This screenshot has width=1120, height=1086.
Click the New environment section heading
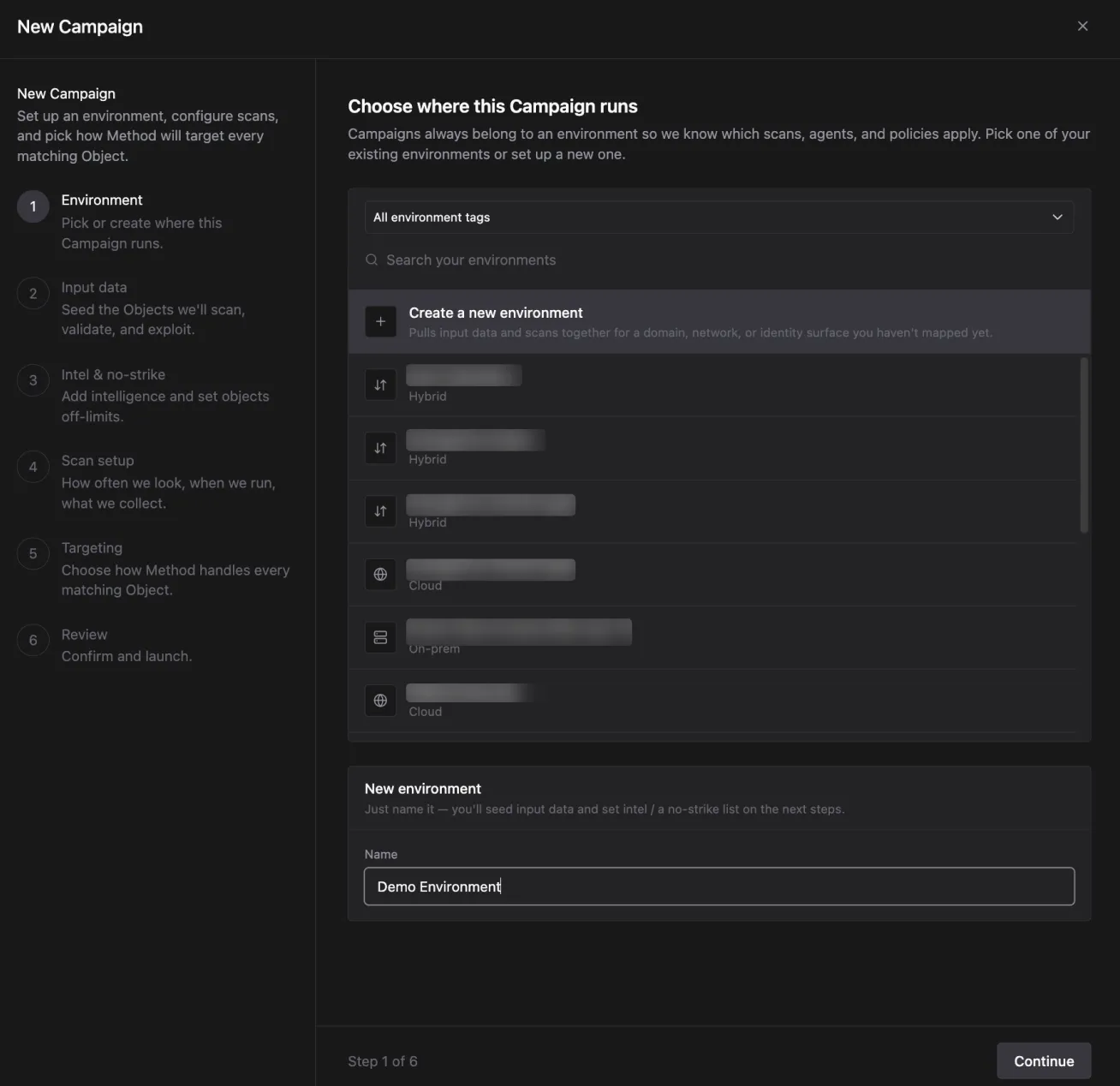click(423, 789)
